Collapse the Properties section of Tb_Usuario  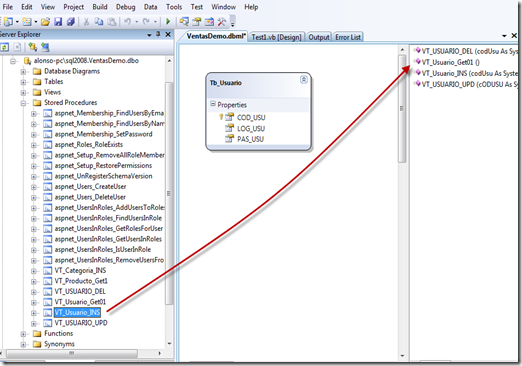click(x=213, y=104)
